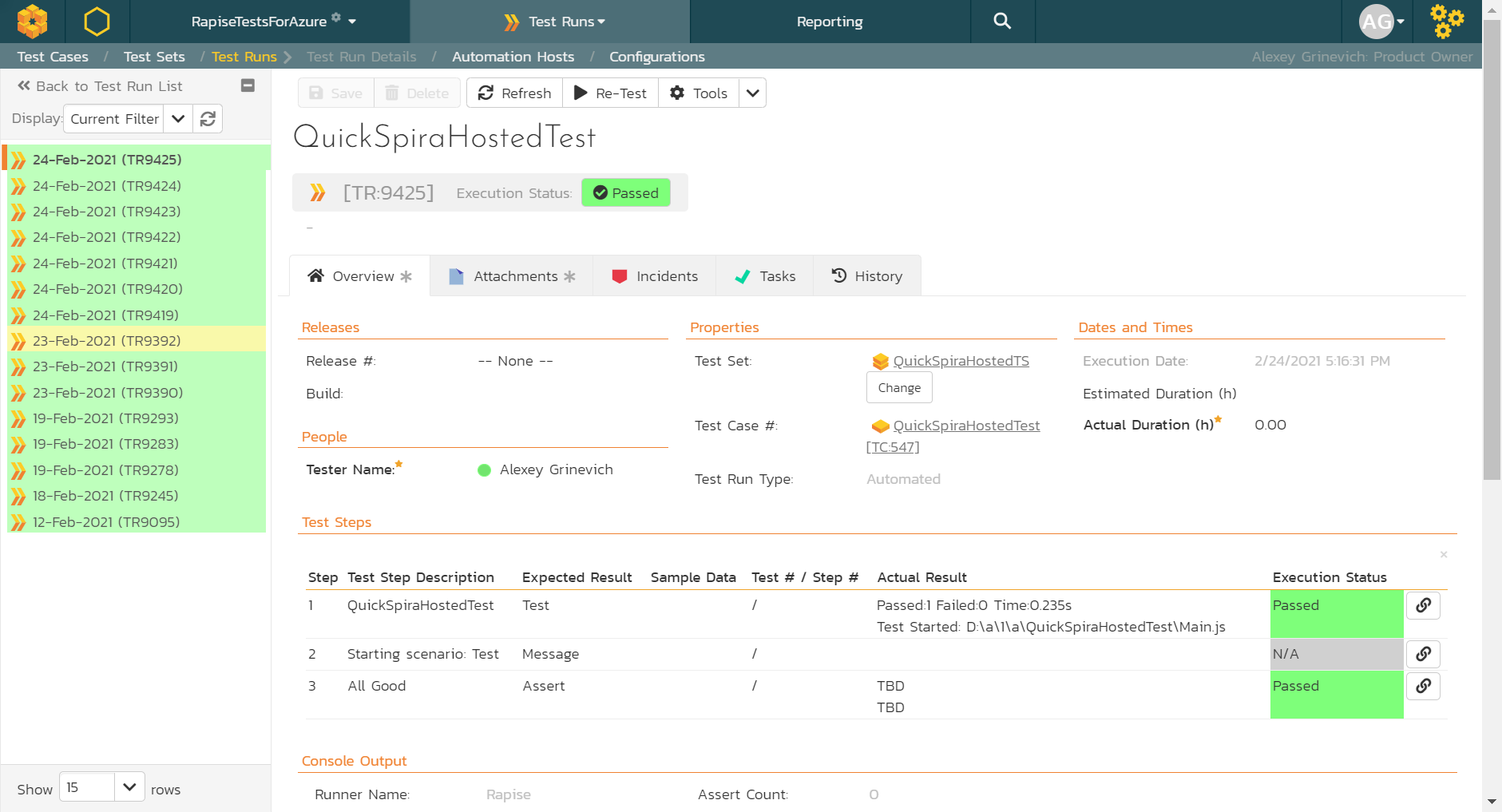1502x812 pixels.
Task: Click the Delete button
Action: [x=417, y=93]
